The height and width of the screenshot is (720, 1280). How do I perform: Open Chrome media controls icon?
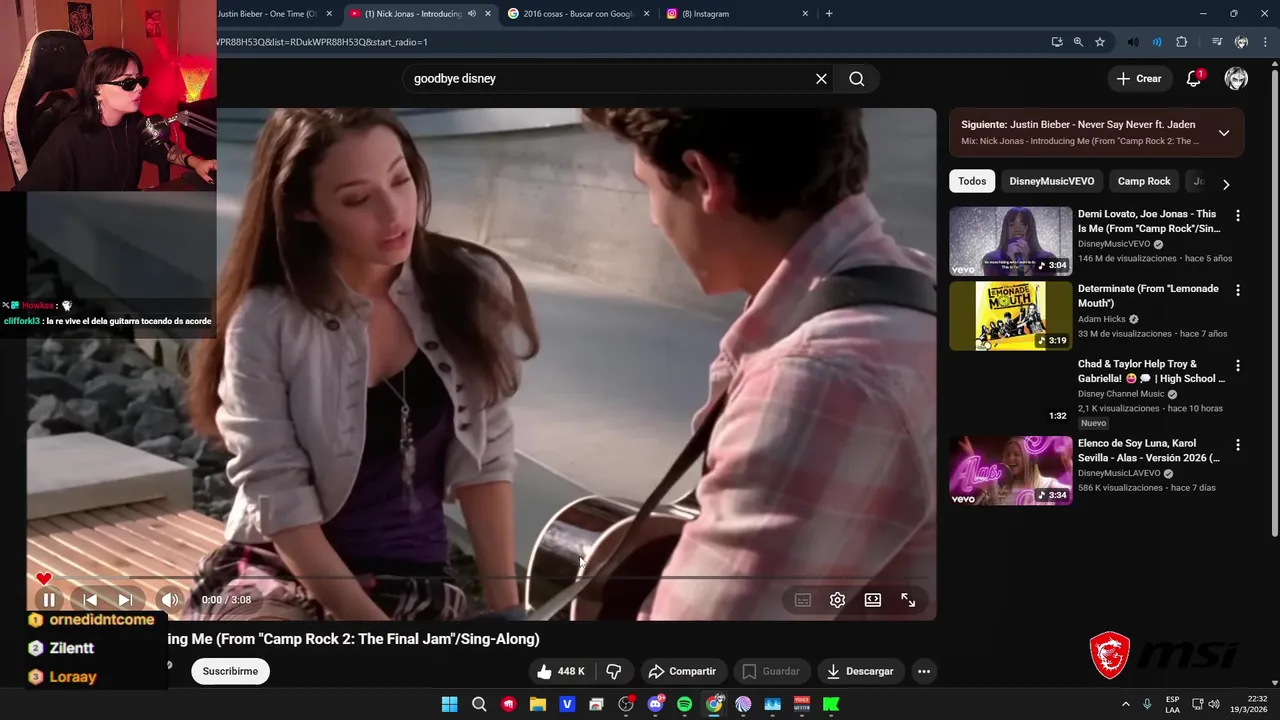[x=1217, y=42]
